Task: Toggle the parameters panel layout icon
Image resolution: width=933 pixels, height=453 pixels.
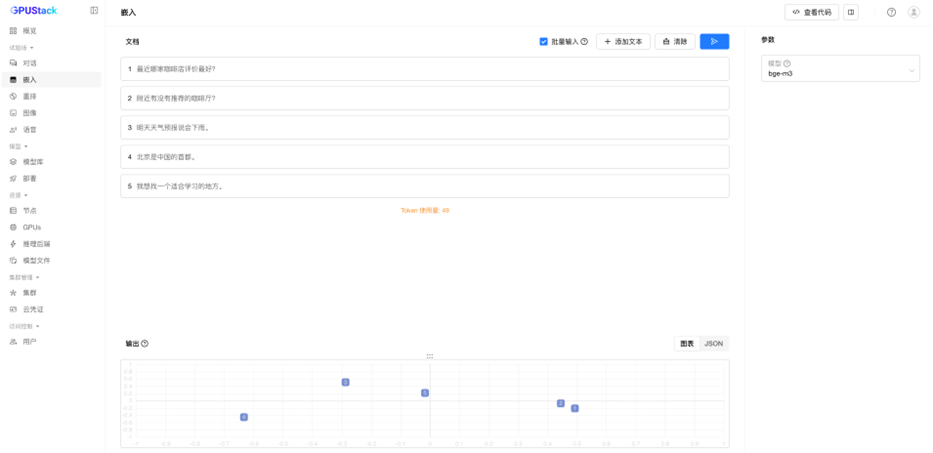Action: click(851, 12)
